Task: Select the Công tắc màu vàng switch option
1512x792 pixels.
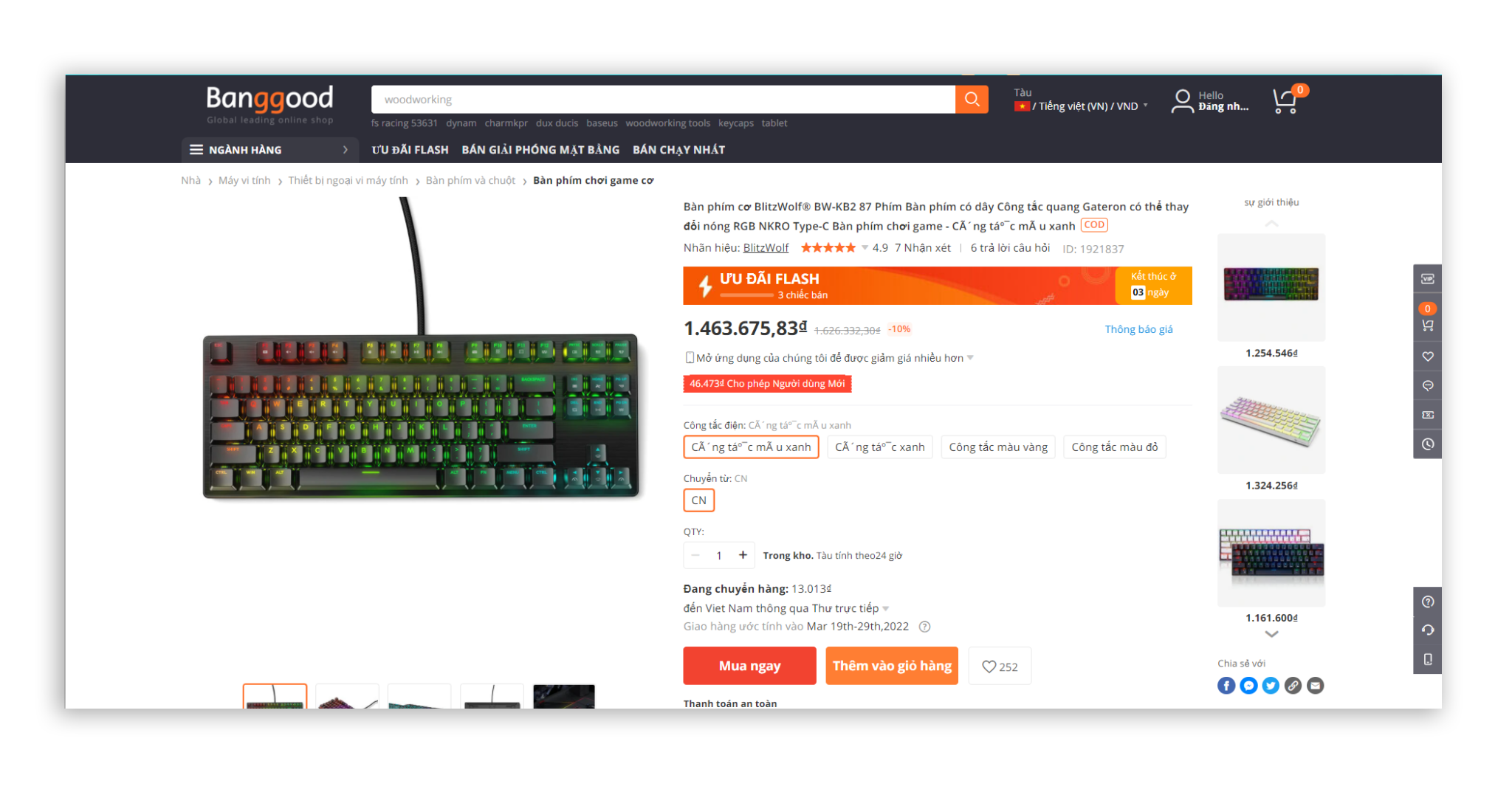Action: click(x=998, y=447)
